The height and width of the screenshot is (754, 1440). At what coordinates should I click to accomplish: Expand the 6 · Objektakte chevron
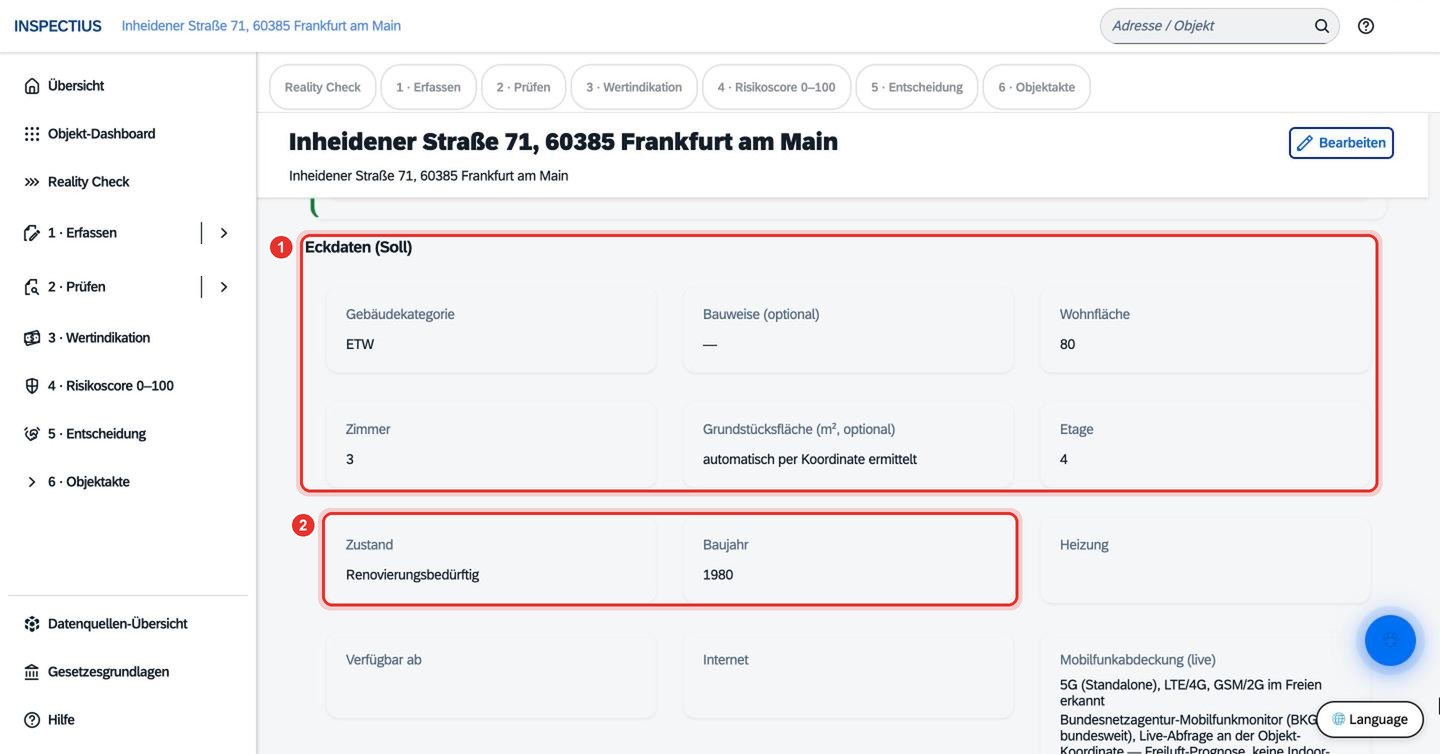coord(32,482)
